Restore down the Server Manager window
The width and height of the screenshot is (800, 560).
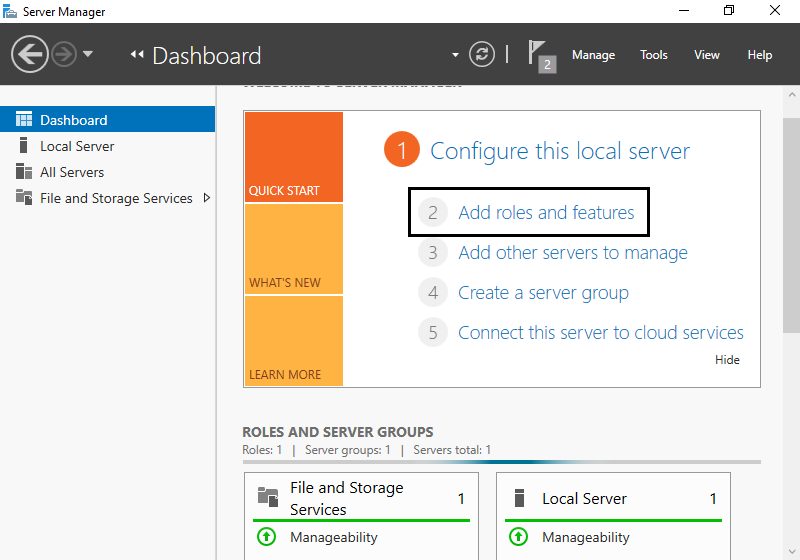tap(729, 11)
